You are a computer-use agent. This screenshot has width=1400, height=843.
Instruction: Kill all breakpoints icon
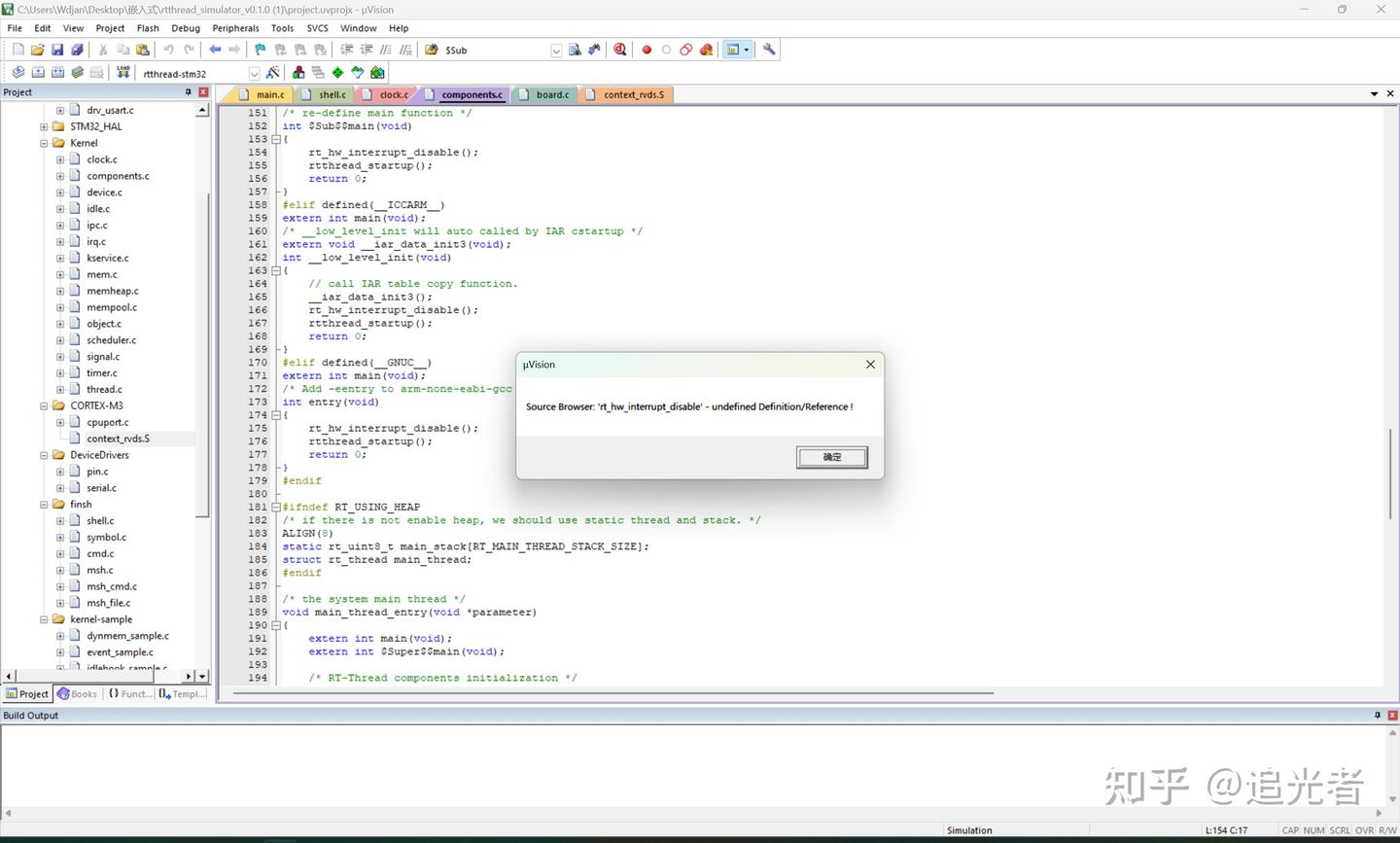pos(706,50)
